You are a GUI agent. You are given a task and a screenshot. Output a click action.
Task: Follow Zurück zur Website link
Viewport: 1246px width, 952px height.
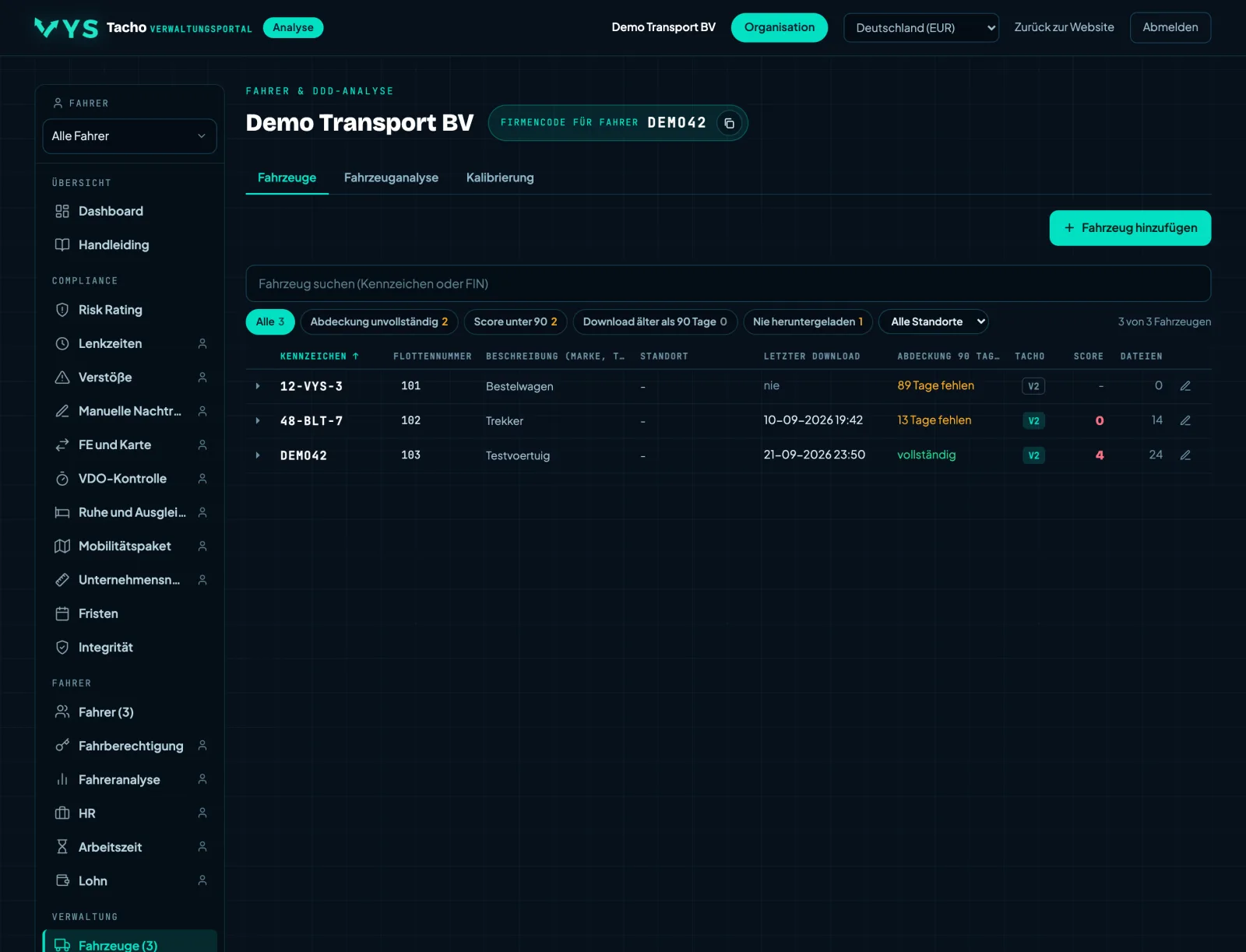point(1064,27)
